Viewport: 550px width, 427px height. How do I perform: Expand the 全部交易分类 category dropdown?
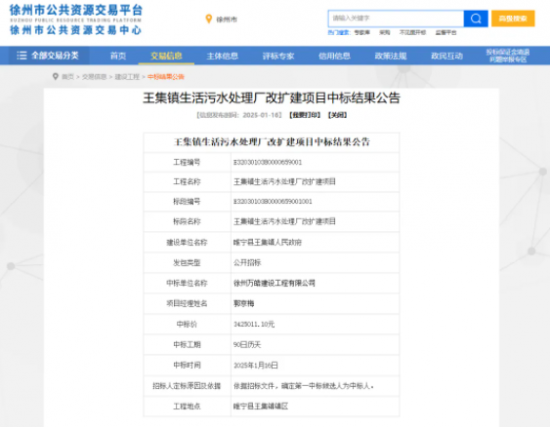pyautogui.click(x=48, y=55)
